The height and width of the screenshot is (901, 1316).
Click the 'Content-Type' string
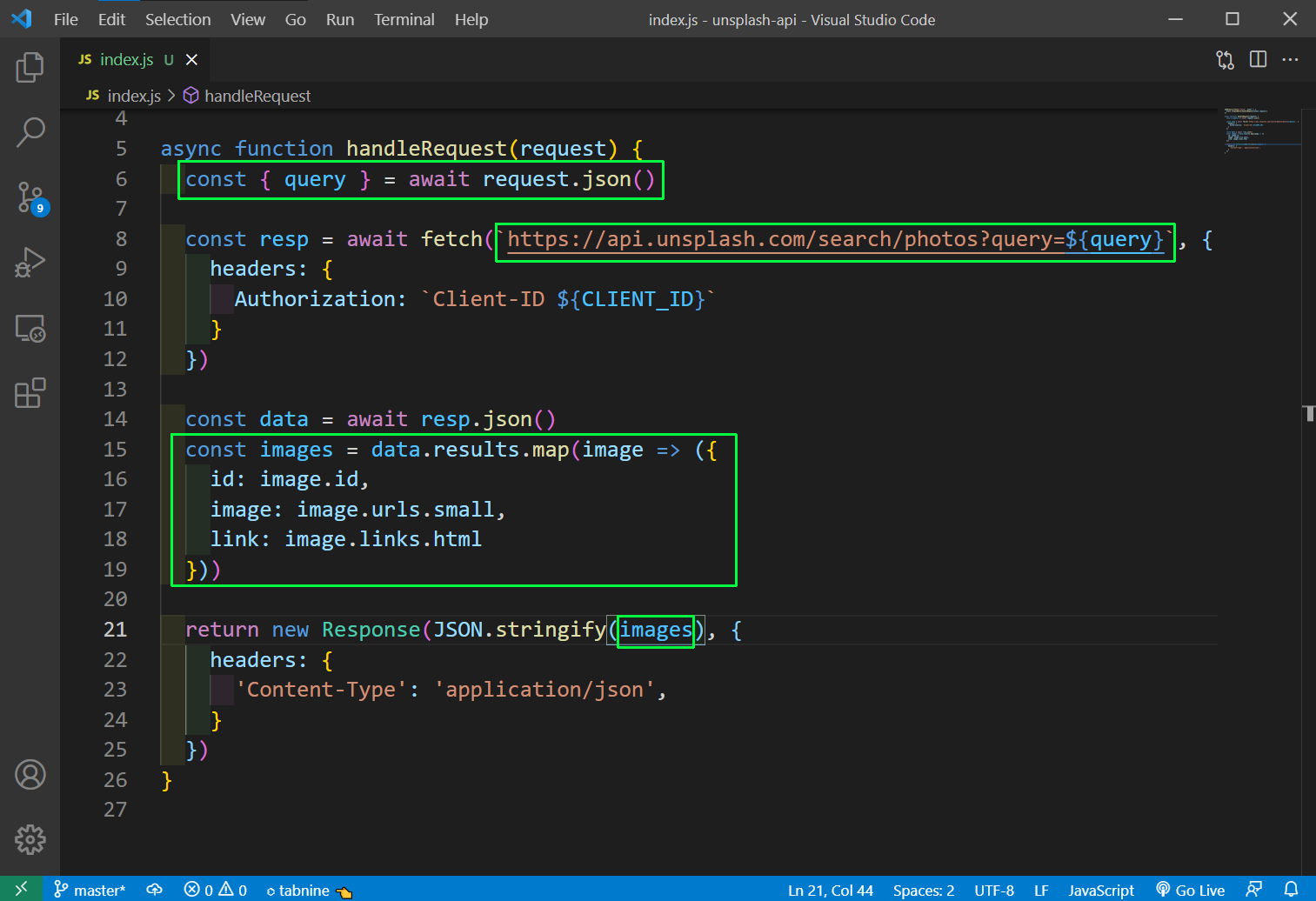pos(322,690)
